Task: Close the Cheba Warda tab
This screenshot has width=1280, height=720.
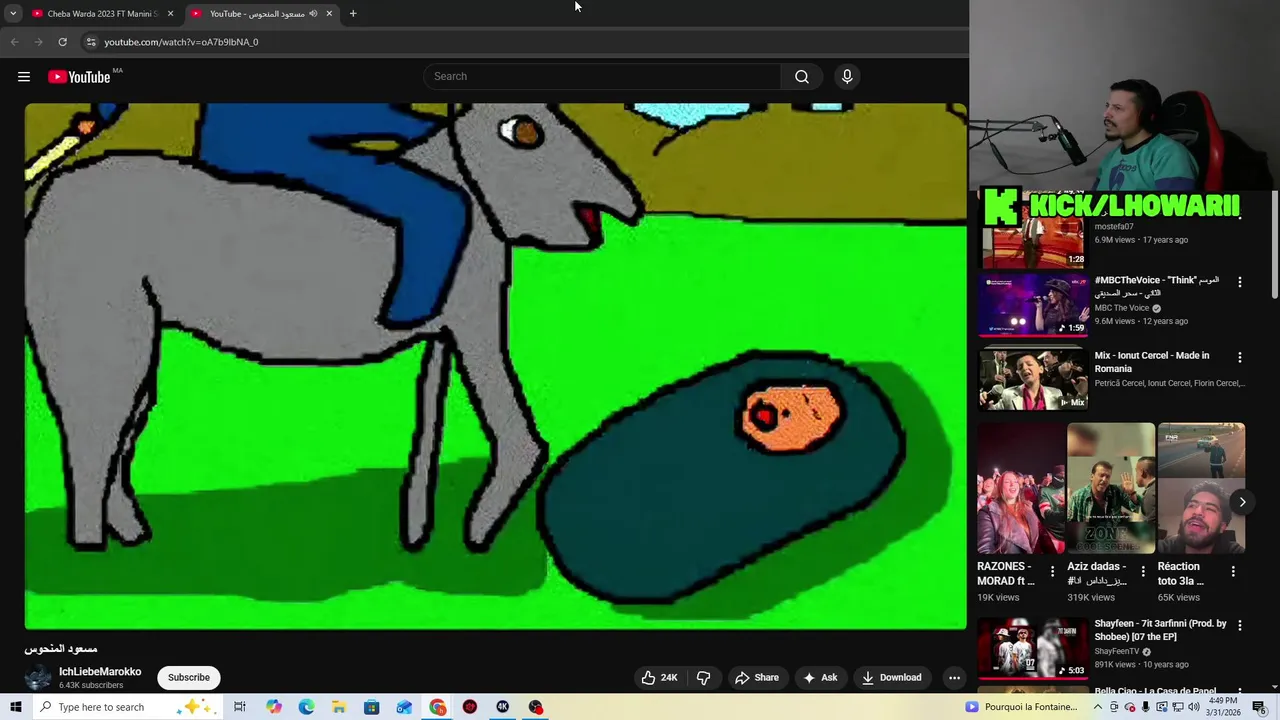Action: (170, 14)
